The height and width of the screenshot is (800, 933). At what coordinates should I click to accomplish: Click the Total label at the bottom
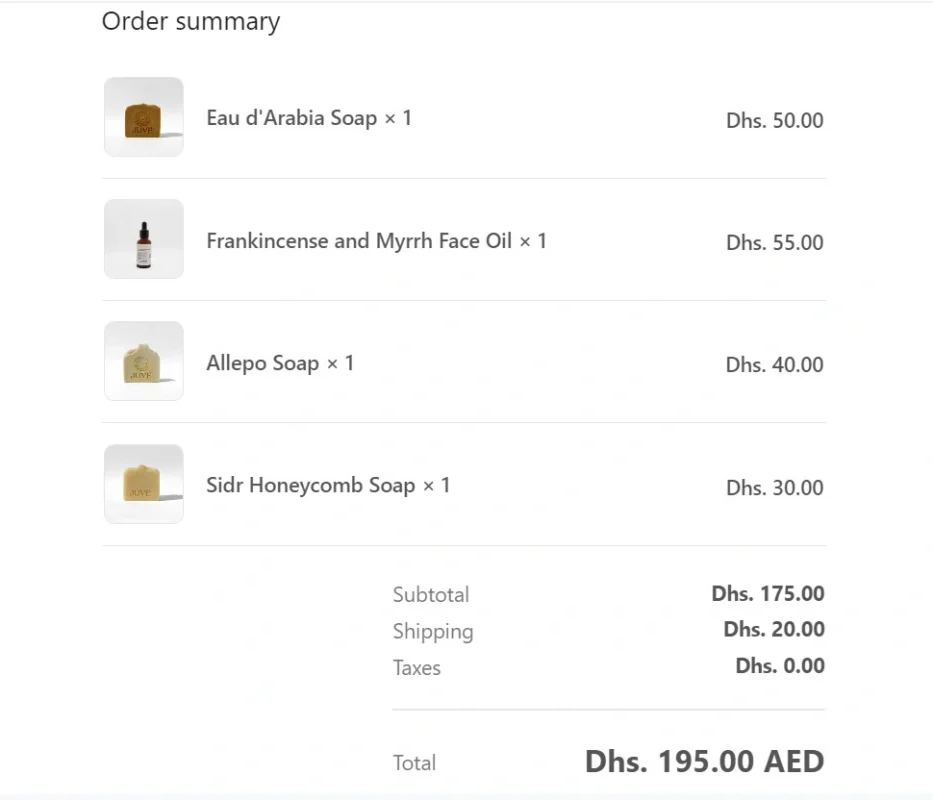(x=415, y=762)
